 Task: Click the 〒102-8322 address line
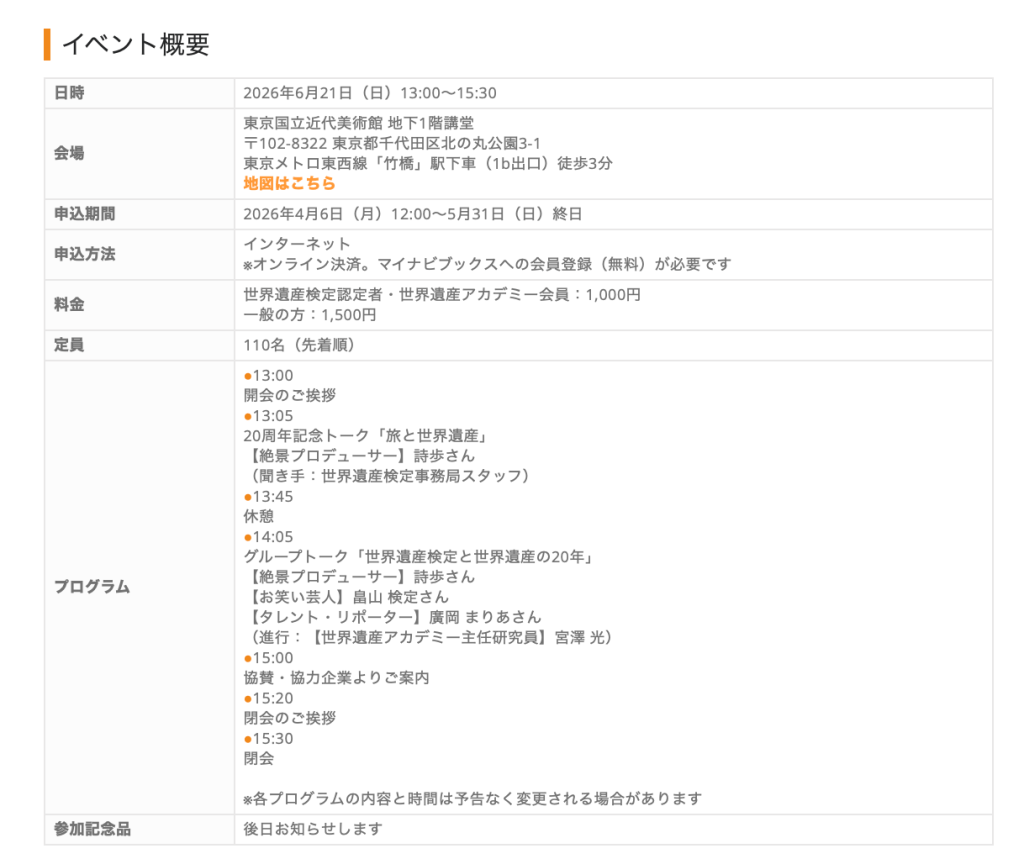tap(394, 144)
